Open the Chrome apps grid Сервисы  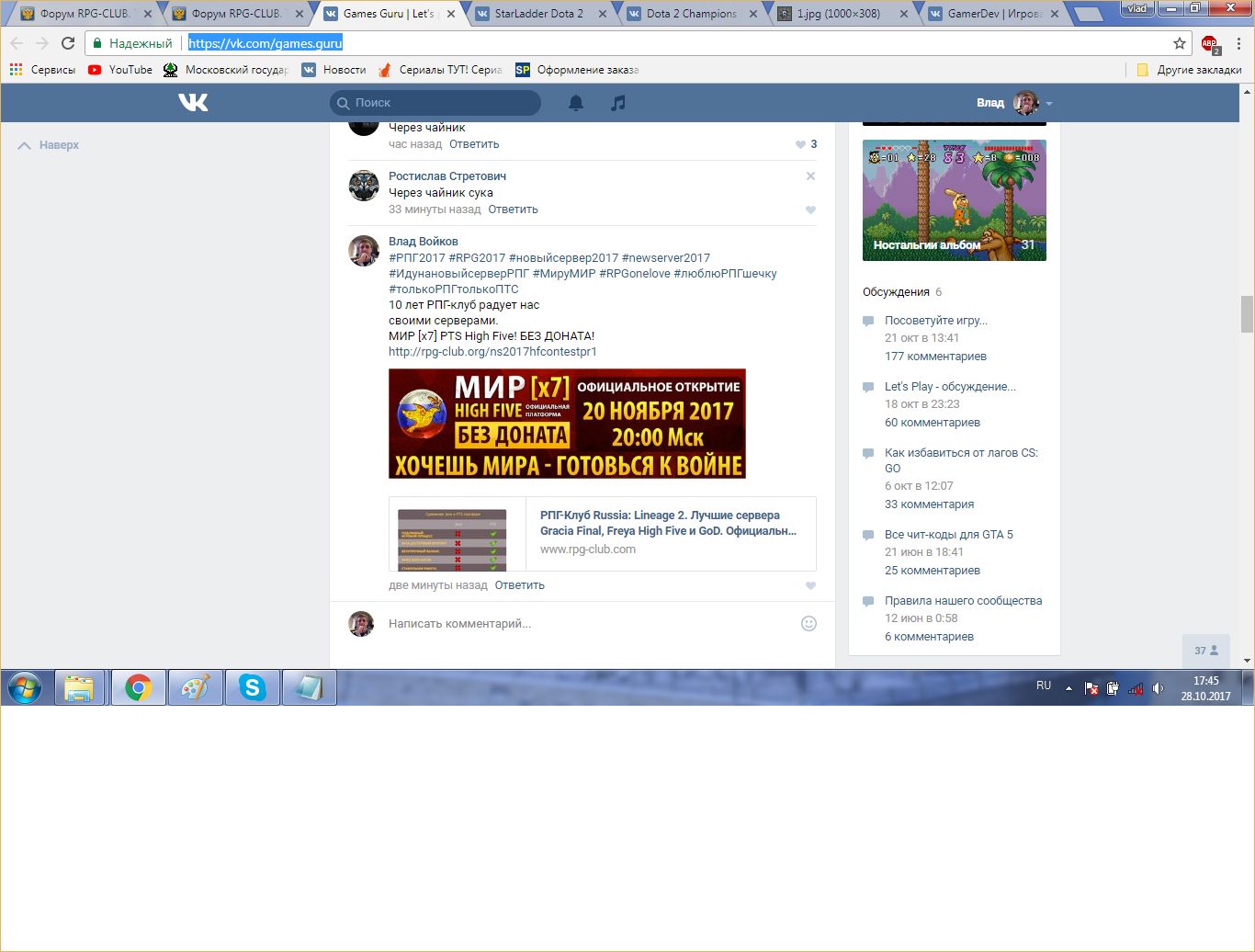42,70
